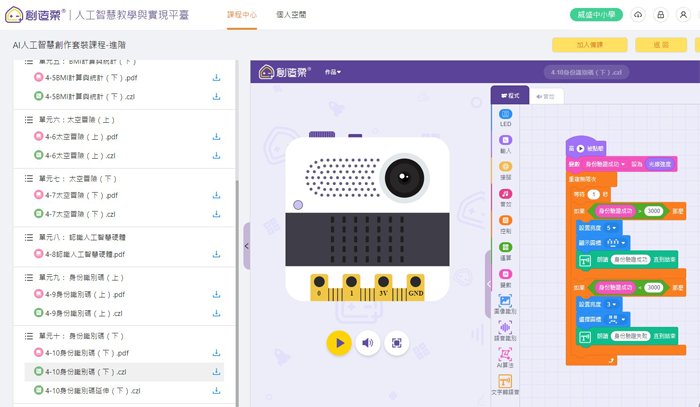Viewport: 700px width, 407px height.
Task: Switch to the 程式 code tab
Action: 509,96
